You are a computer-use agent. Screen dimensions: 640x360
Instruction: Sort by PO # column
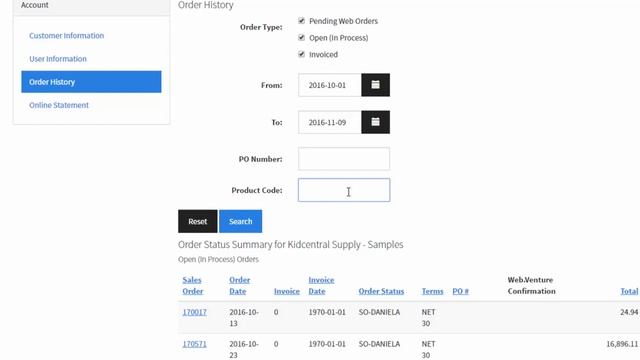click(460, 291)
